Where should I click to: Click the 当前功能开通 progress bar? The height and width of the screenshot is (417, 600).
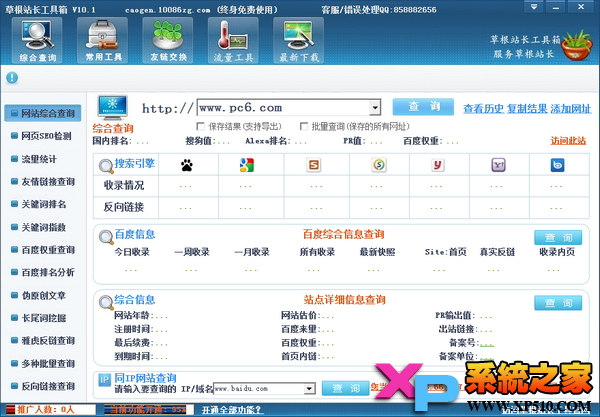tap(149, 410)
